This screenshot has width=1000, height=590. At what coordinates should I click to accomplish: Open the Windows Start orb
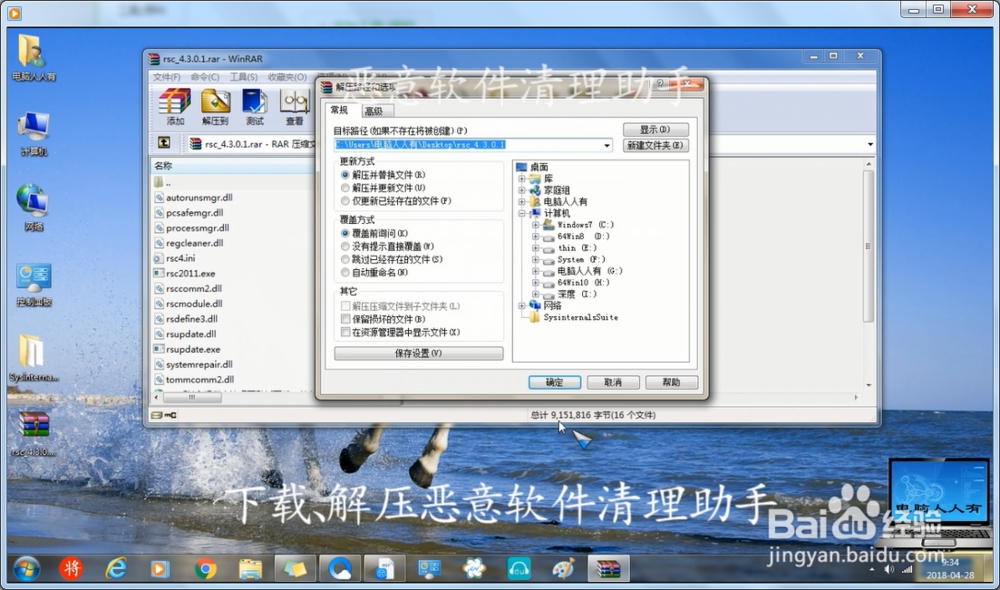tap(27, 568)
